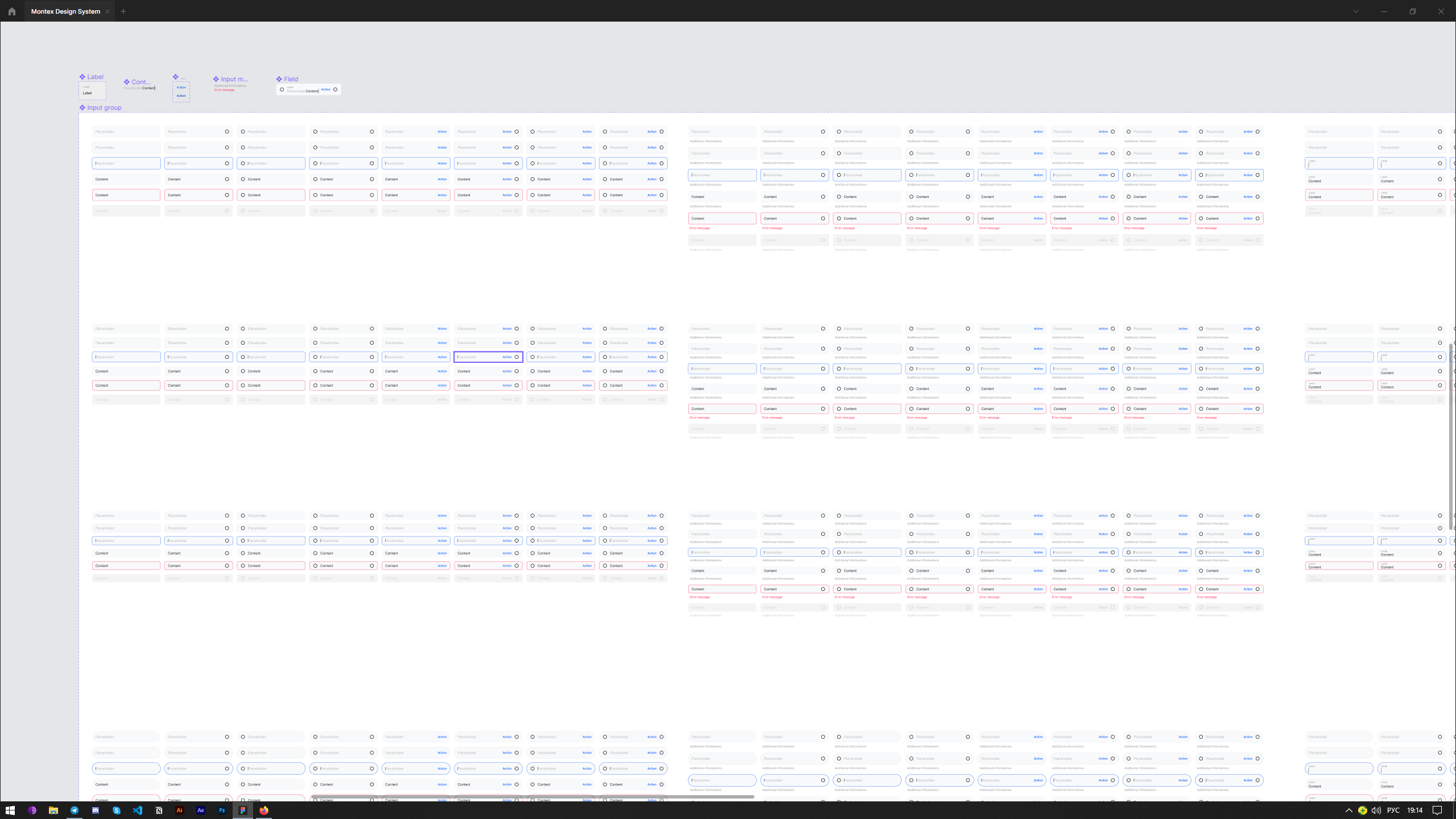Launch Adobe Illustrator from taskbar
The image size is (1456, 819).
(x=180, y=810)
